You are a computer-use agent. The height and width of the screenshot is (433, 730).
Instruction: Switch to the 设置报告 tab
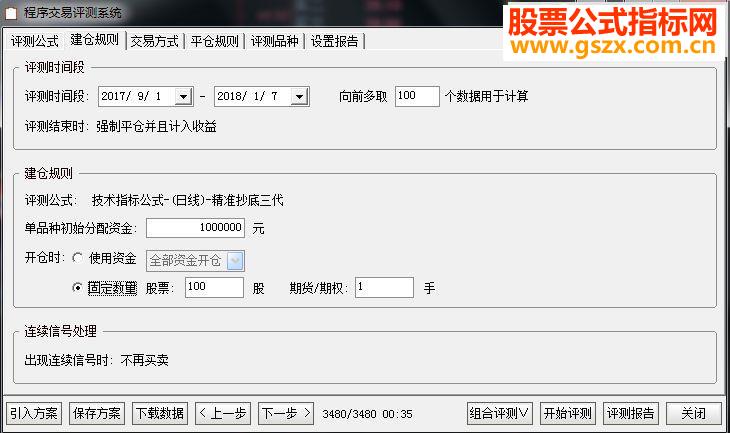point(335,41)
